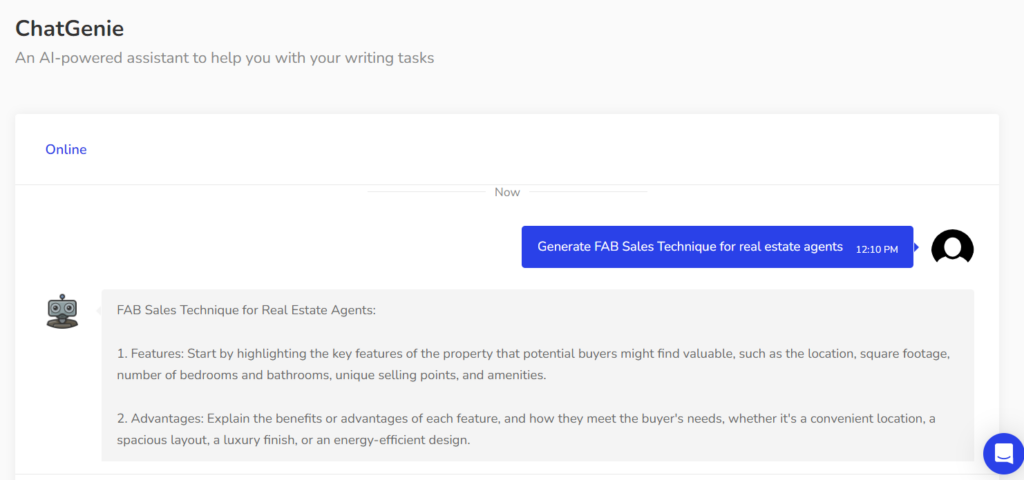This screenshot has height=480, width=1024.
Task: Click the ChatGenie robot avatar icon
Action: click(62, 311)
